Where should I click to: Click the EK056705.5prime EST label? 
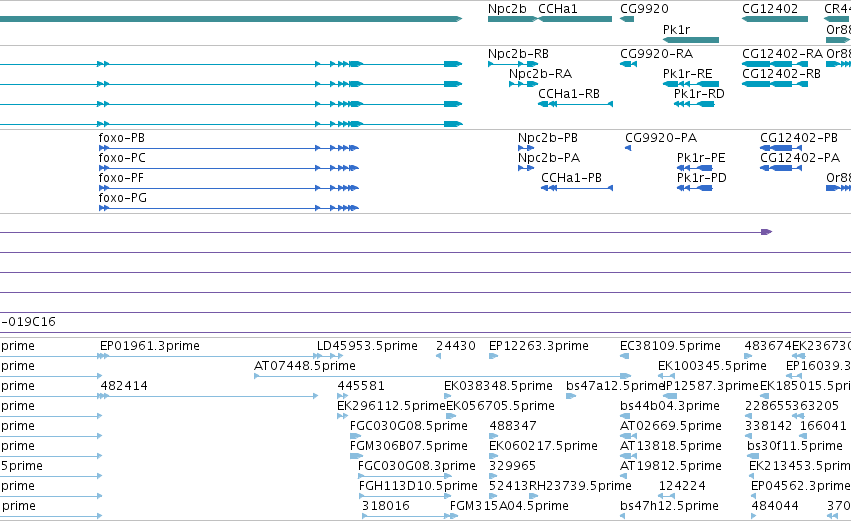pyautogui.click(x=500, y=406)
